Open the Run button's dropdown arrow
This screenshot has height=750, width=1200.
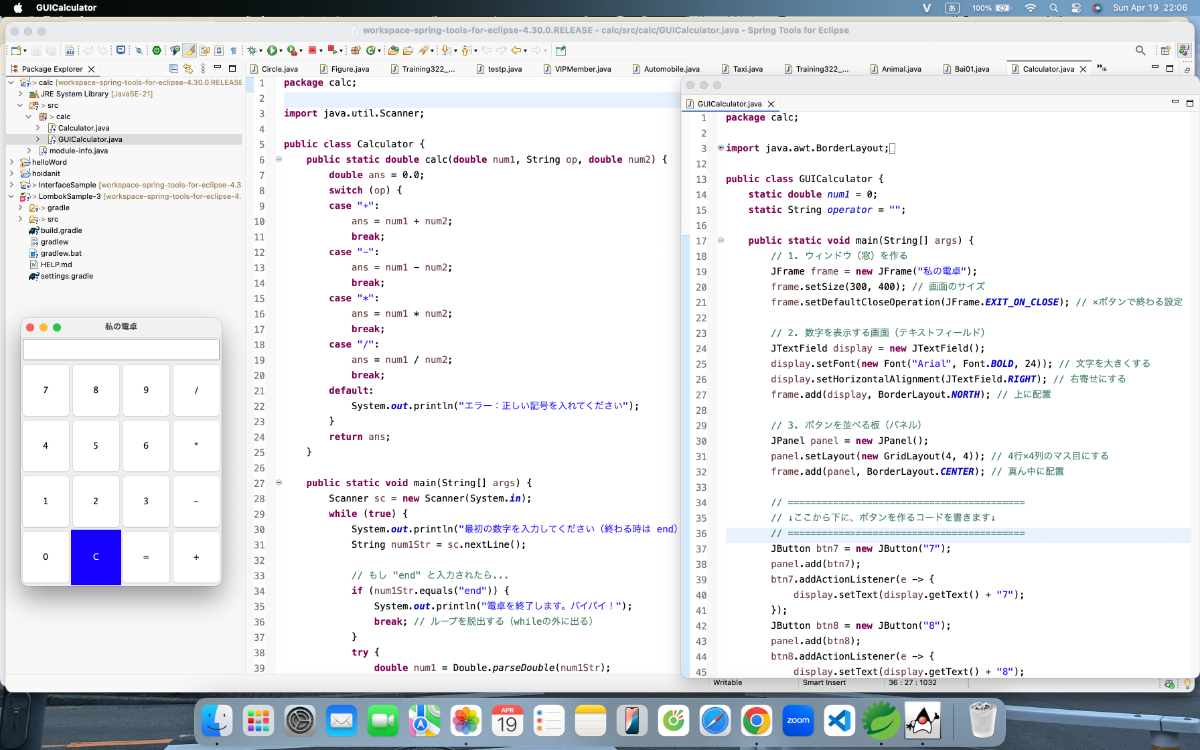click(x=281, y=50)
